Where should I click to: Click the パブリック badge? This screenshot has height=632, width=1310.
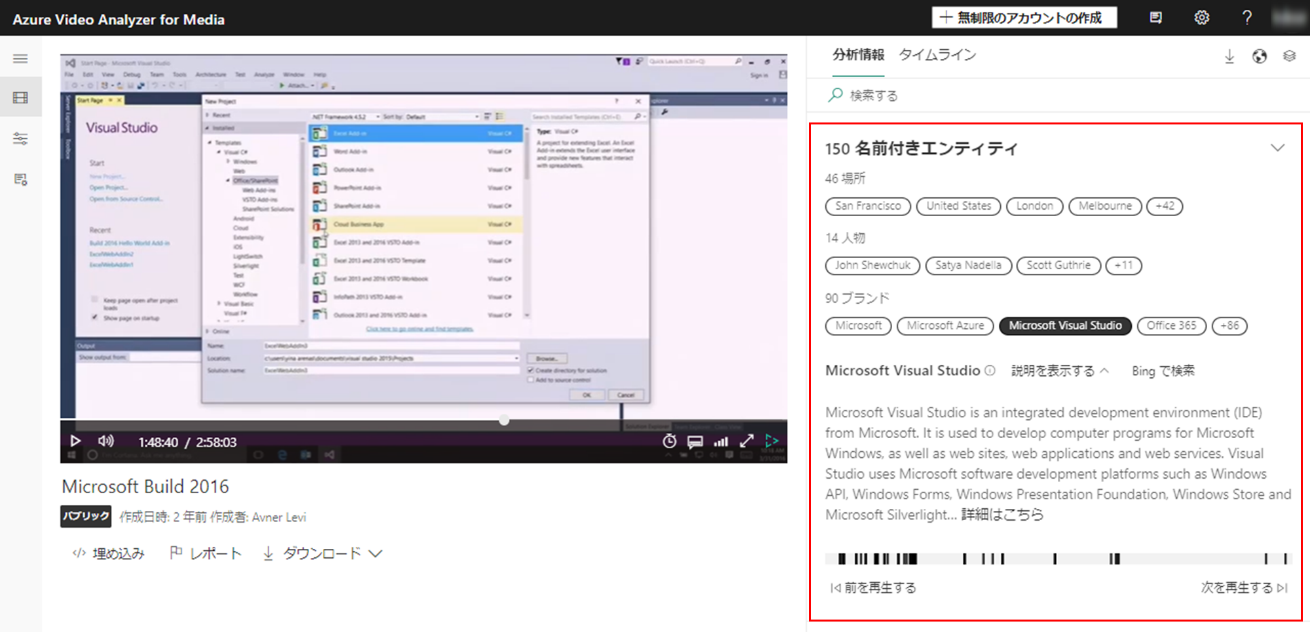click(x=86, y=517)
